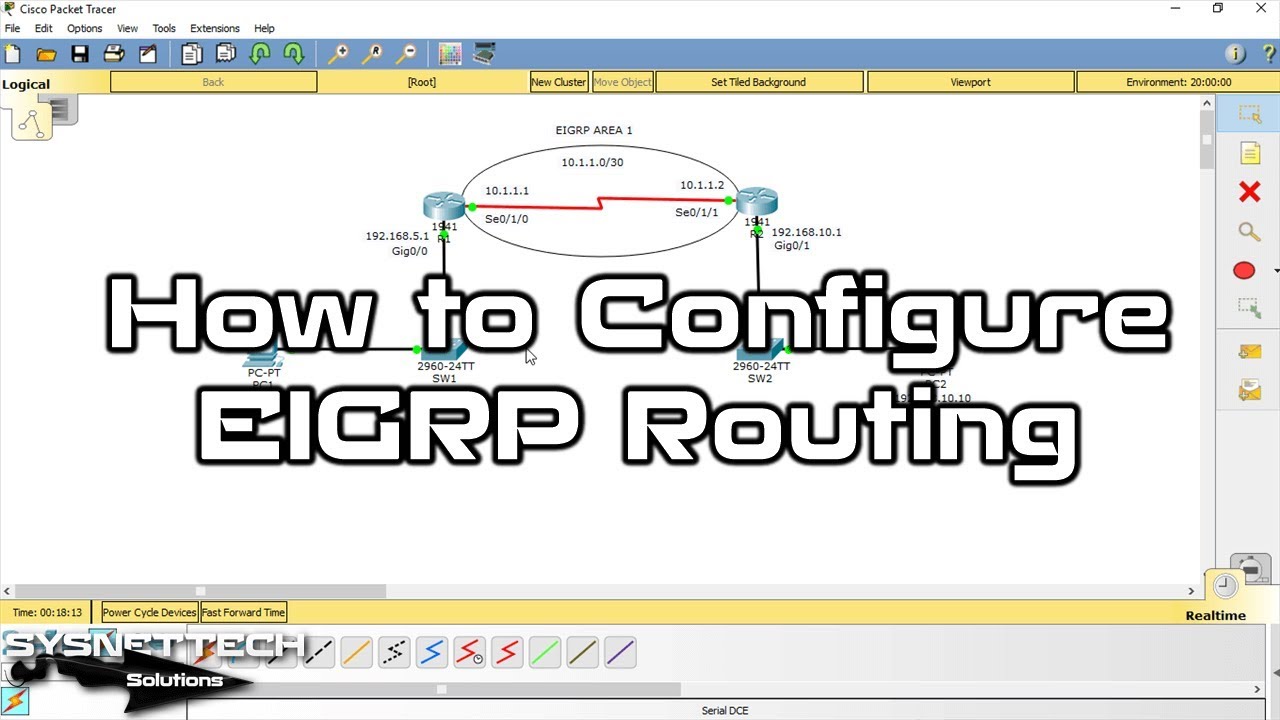Expand shape tool dropdown arrow
This screenshot has height=720, width=1280.
(x=1276, y=271)
